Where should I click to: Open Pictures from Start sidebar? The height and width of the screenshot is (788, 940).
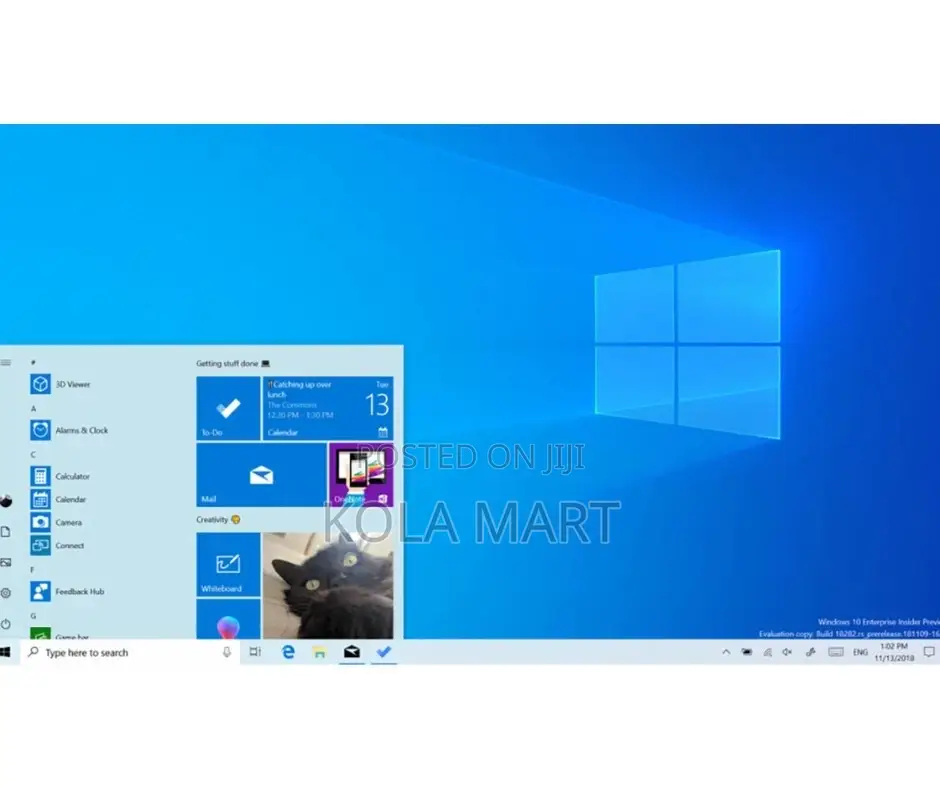pyautogui.click(x=6, y=563)
